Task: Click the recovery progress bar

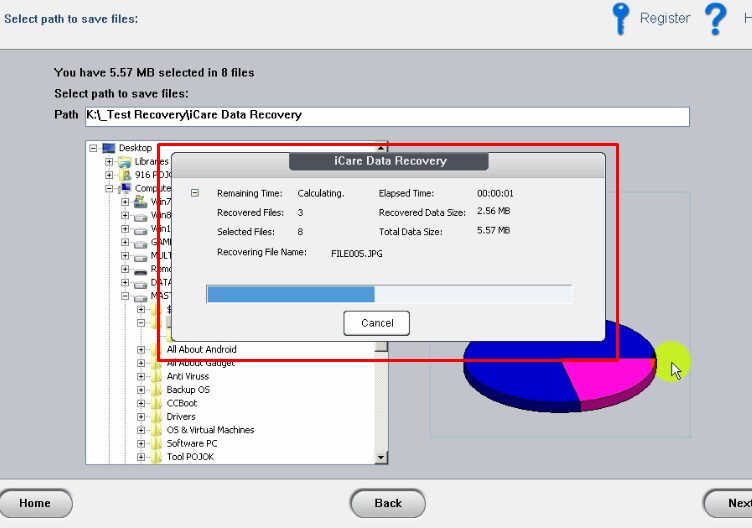Action: coord(389,294)
